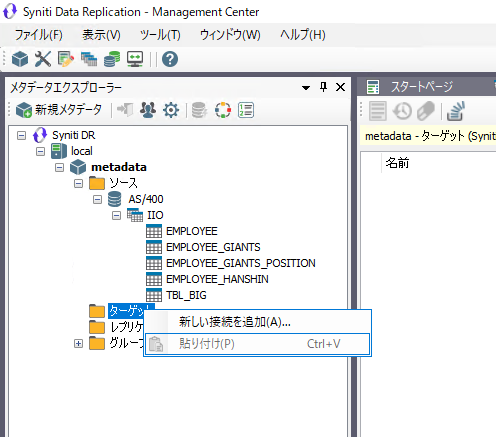The width and height of the screenshot is (496, 437).
Task: Click the stacked tables toolbar icon
Action: pyautogui.click(x=89, y=59)
